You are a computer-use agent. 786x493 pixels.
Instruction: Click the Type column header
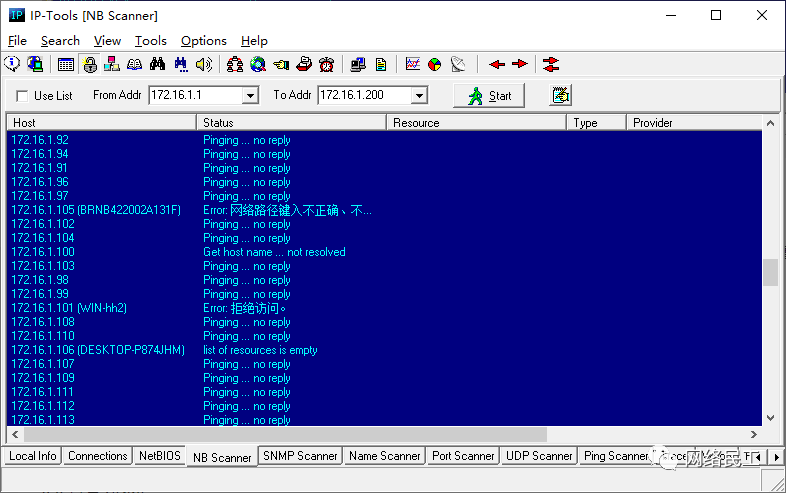pos(597,123)
